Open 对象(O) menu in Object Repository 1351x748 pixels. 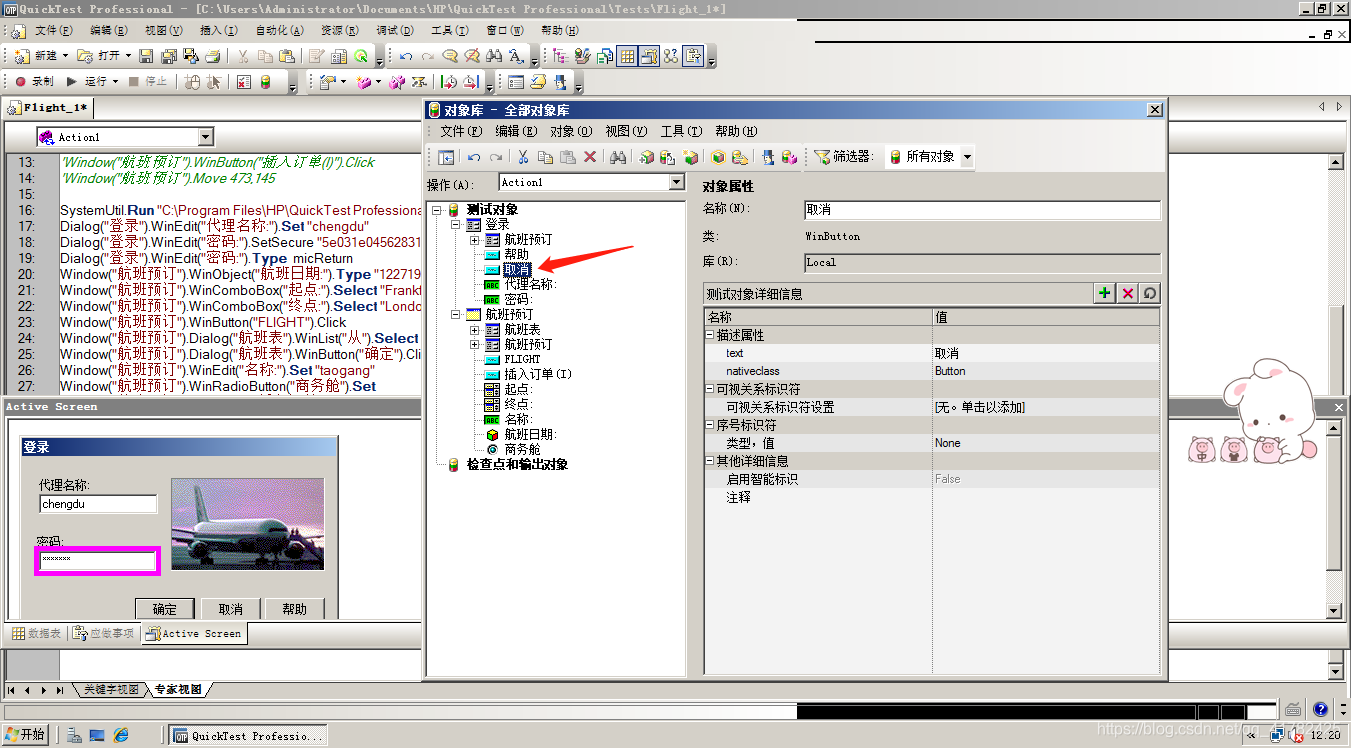tap(571, 131)
